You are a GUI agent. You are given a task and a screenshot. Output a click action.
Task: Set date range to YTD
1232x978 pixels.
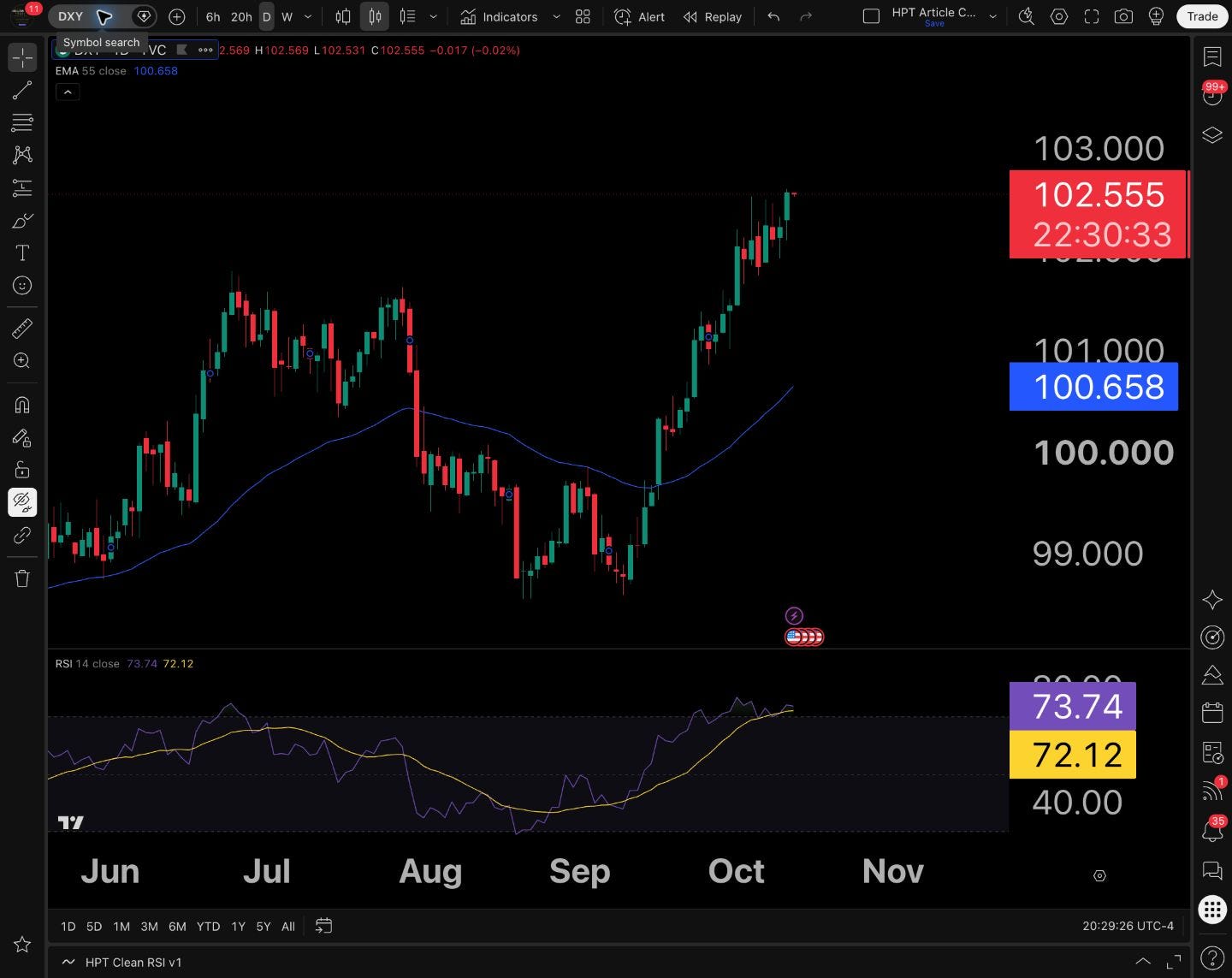(x=208, y=927)
